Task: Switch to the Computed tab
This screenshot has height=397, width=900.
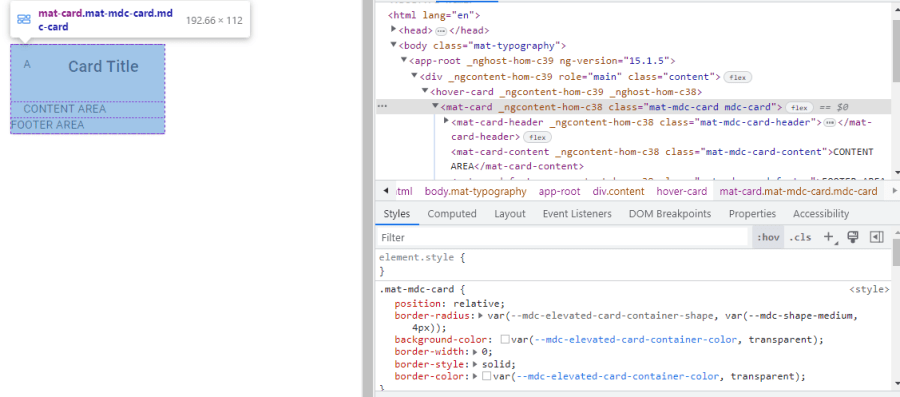Action: pos(452,213)
